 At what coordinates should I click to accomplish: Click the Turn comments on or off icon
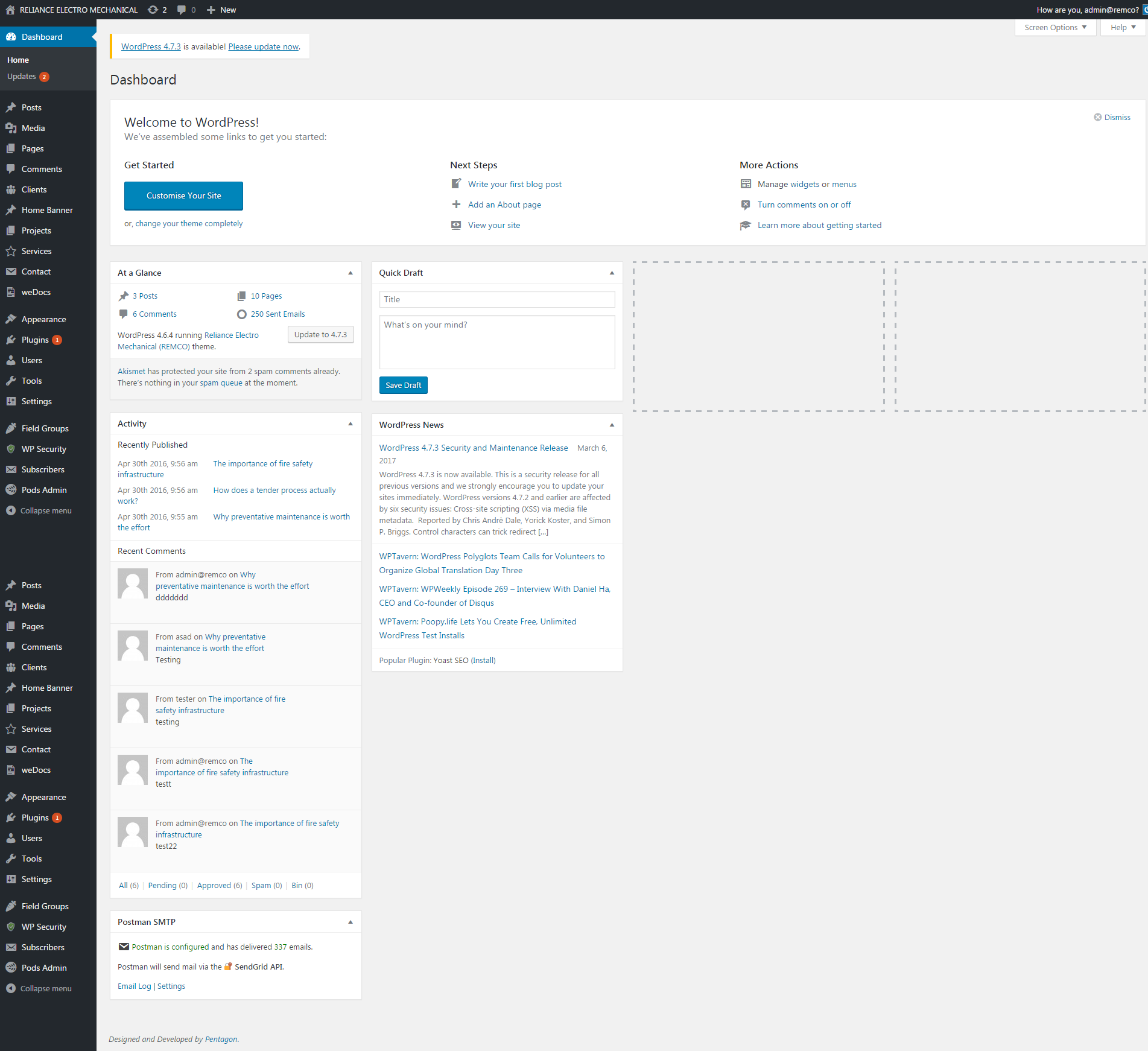pos(746,205)
